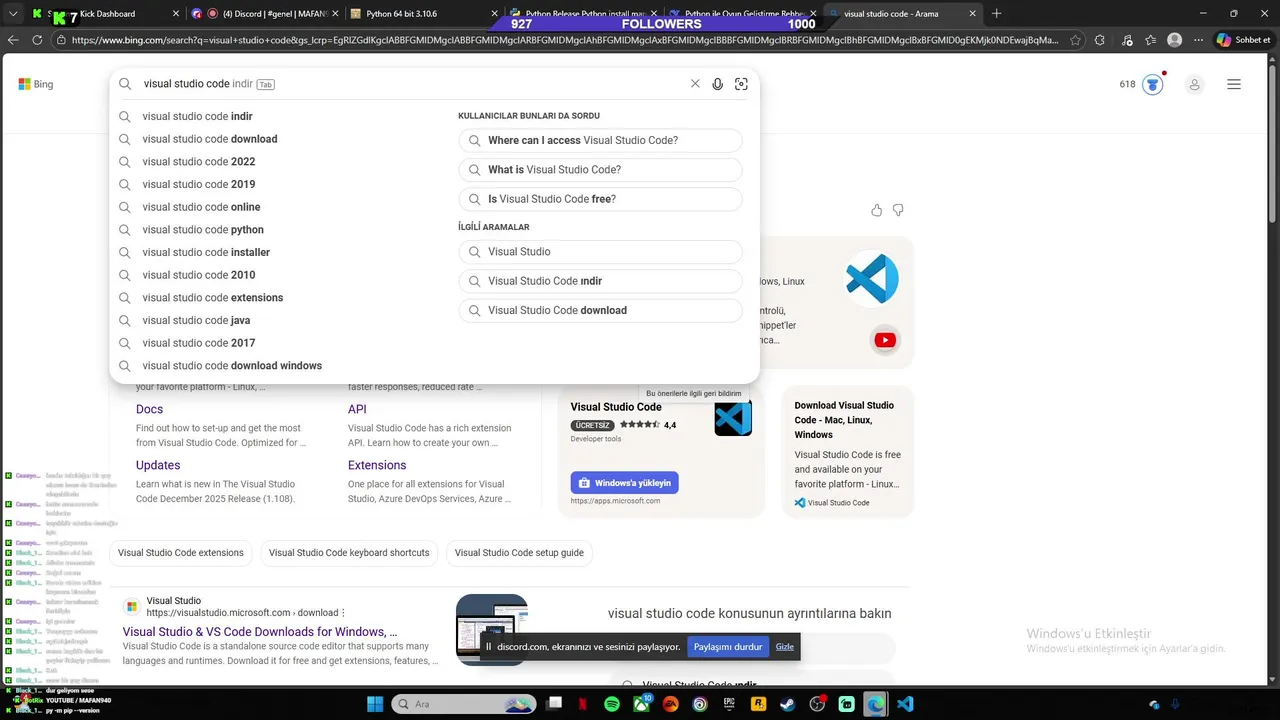Give thumbs up feedback
Image resolution: width=1280 pixels, height=720 pixels.
click(x=877, y=210)
